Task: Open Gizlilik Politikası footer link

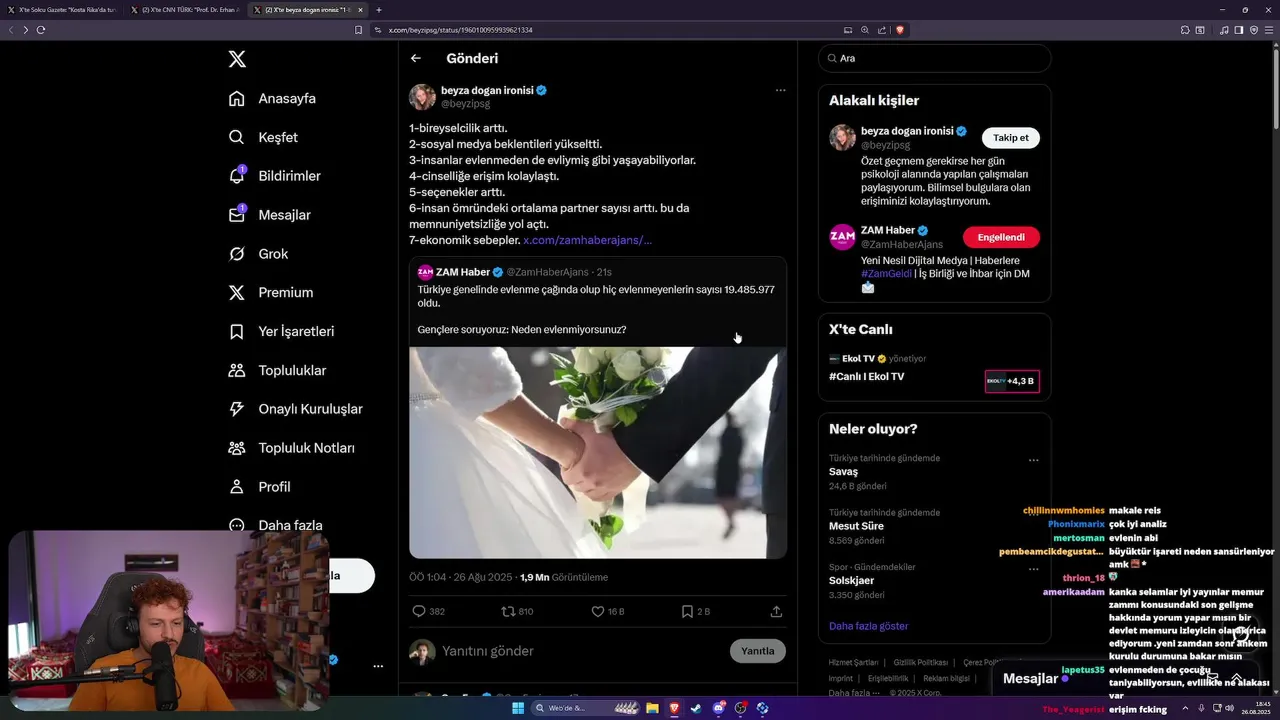Action: tap(920, 663)
